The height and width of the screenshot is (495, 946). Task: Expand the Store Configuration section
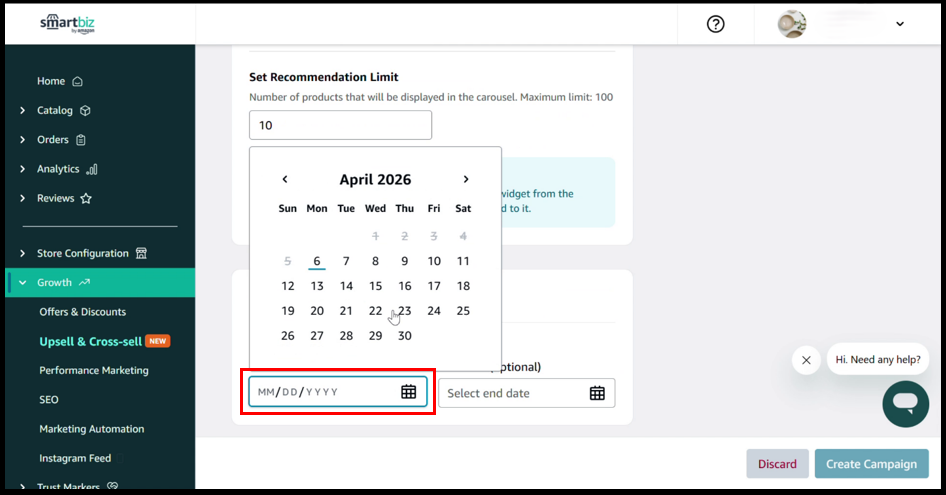tap(23, 254)
